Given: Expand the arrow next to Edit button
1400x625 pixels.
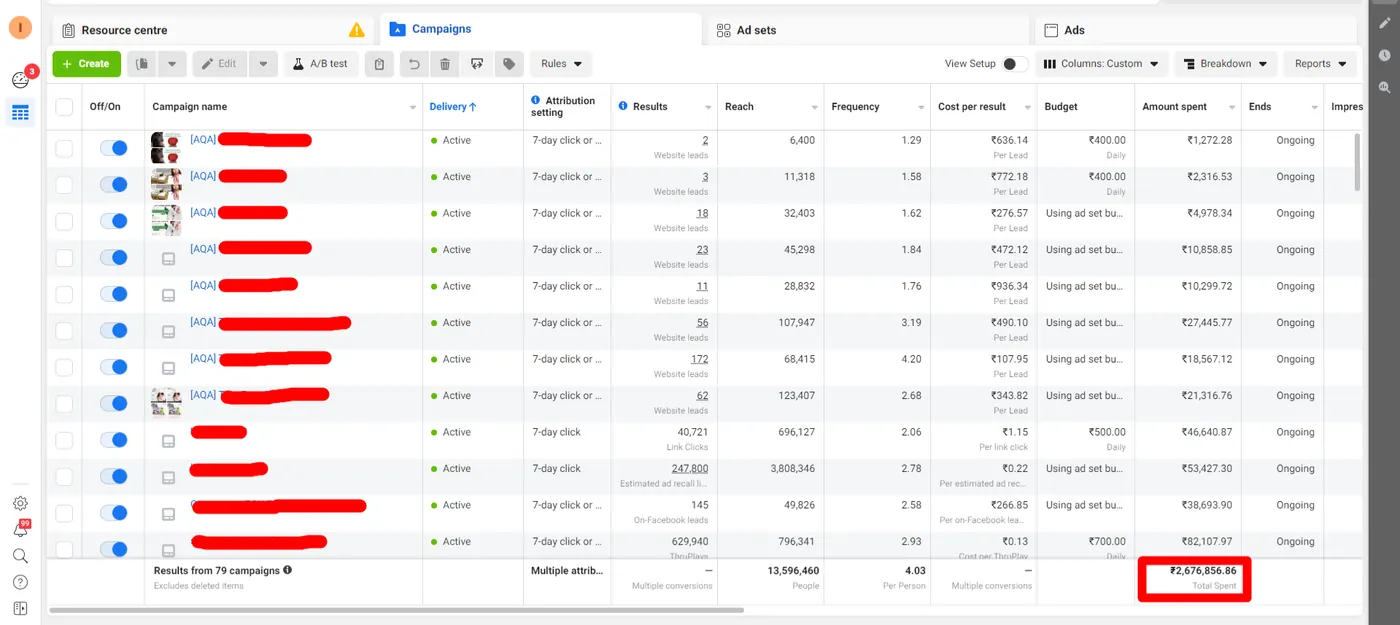Looking at the screenshot, I should pyautogui.click(x=263, y=64).
